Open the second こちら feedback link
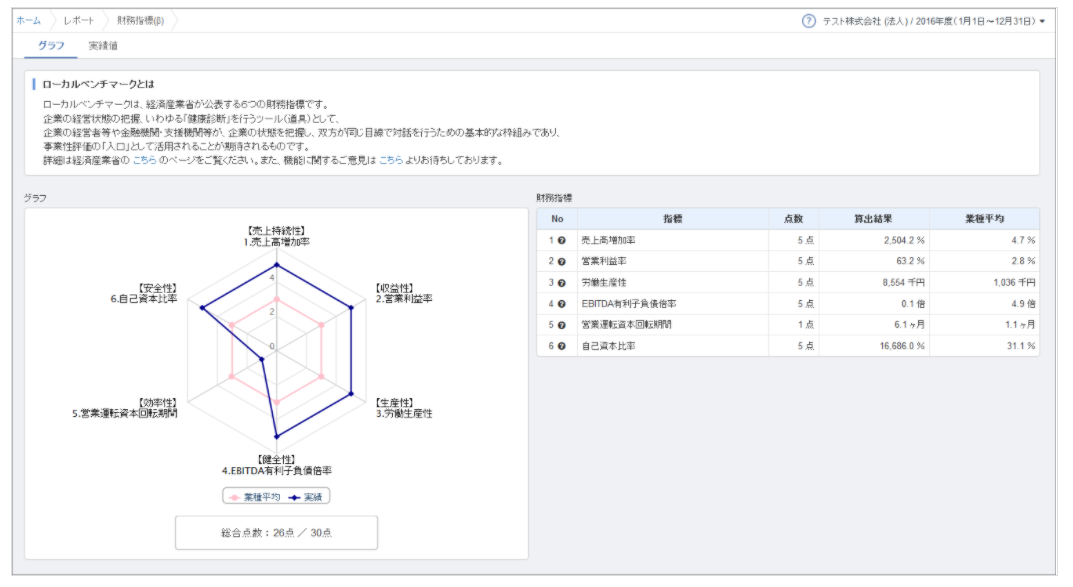Screen dimensions: 1073x587 pos(390,160)
